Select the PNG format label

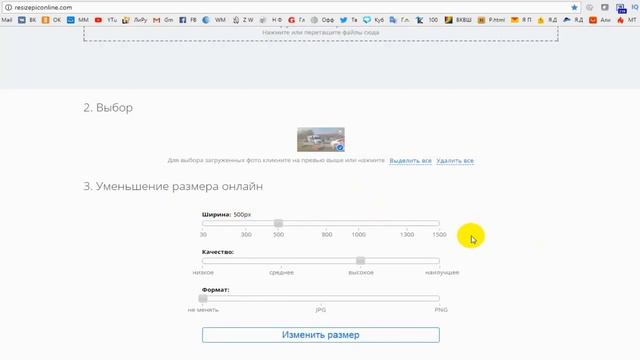click(441, 310)
